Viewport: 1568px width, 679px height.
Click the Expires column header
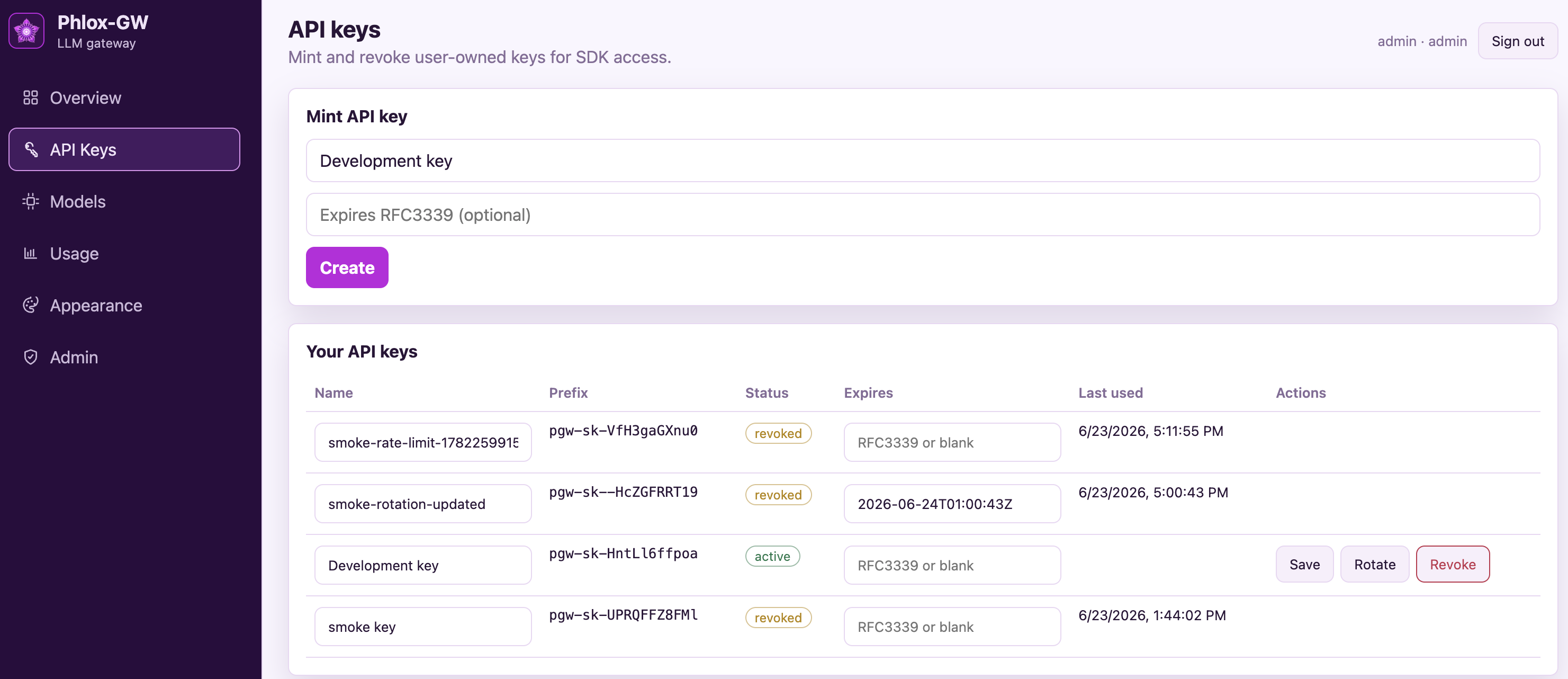[868, 393]
